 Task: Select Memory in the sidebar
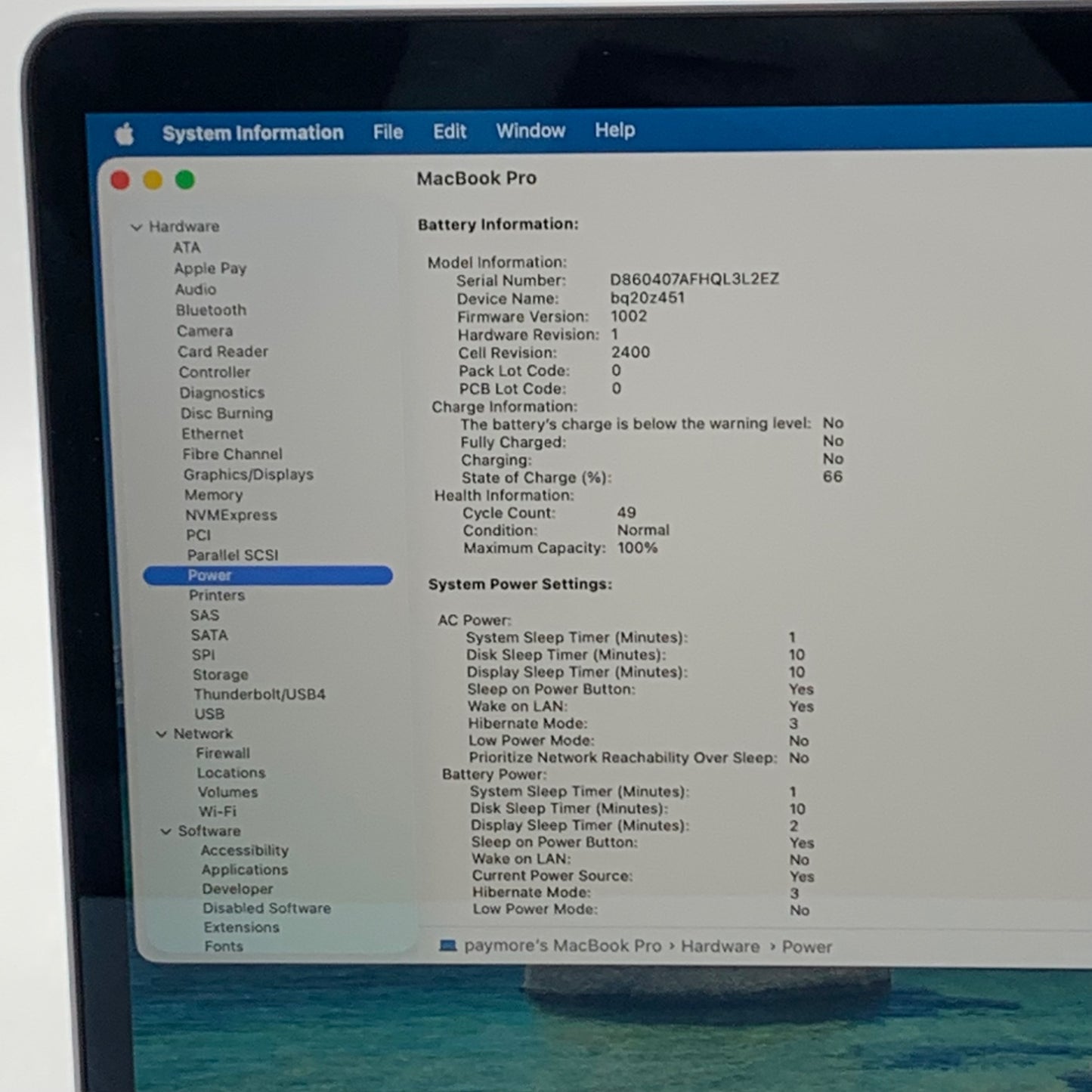click(x=214, y=495)
